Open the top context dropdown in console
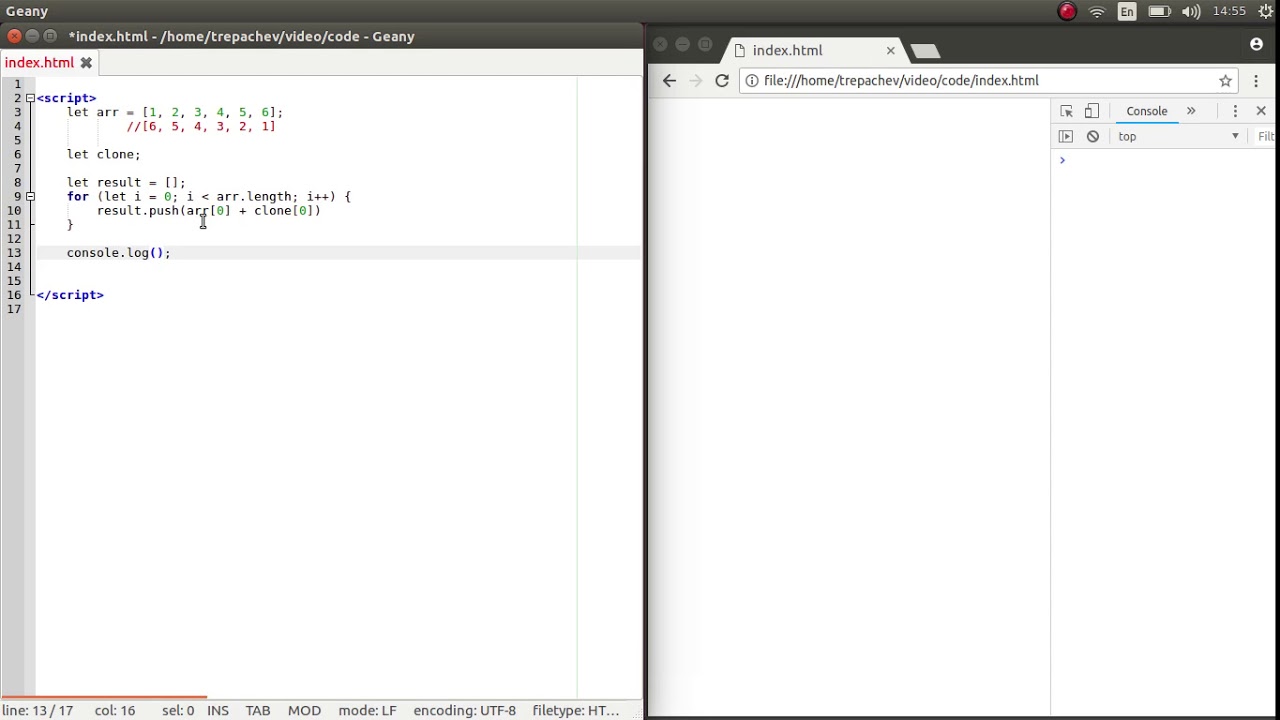The height and width of the screenshot is (720, 1280). pyautogui.click(x=1178, y=136)
